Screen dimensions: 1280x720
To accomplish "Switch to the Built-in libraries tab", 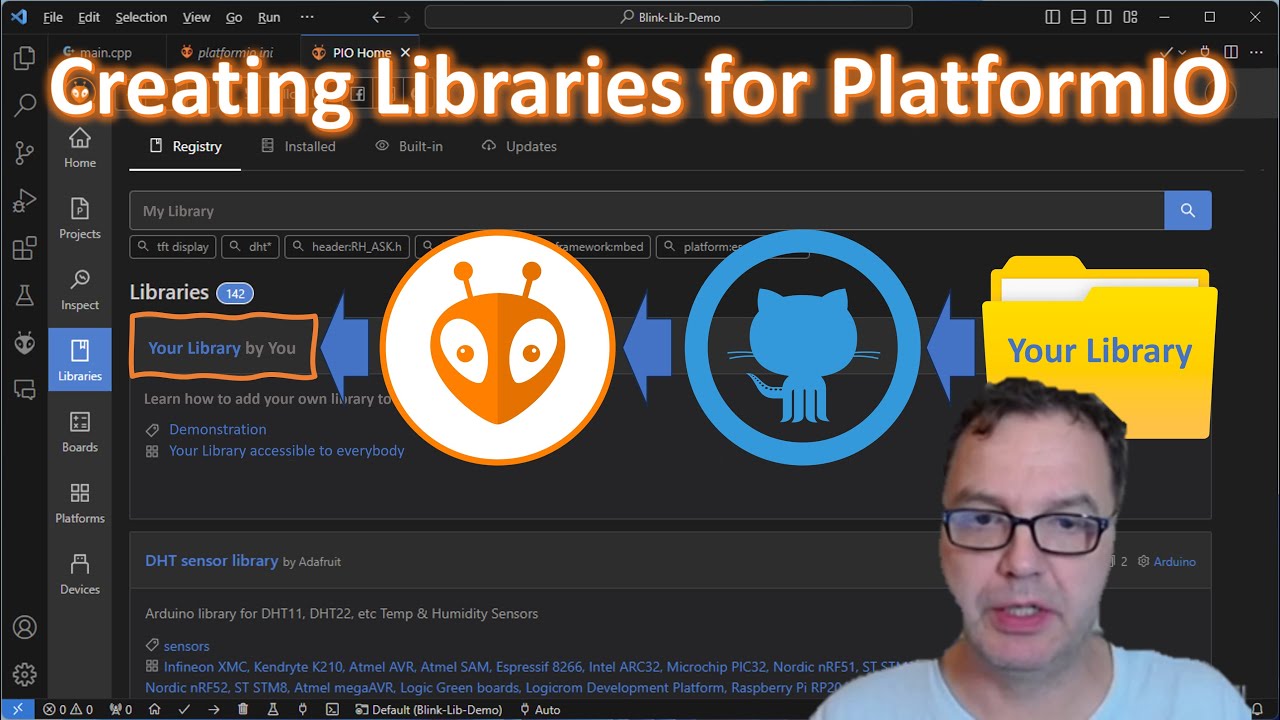I will (408, 146).
